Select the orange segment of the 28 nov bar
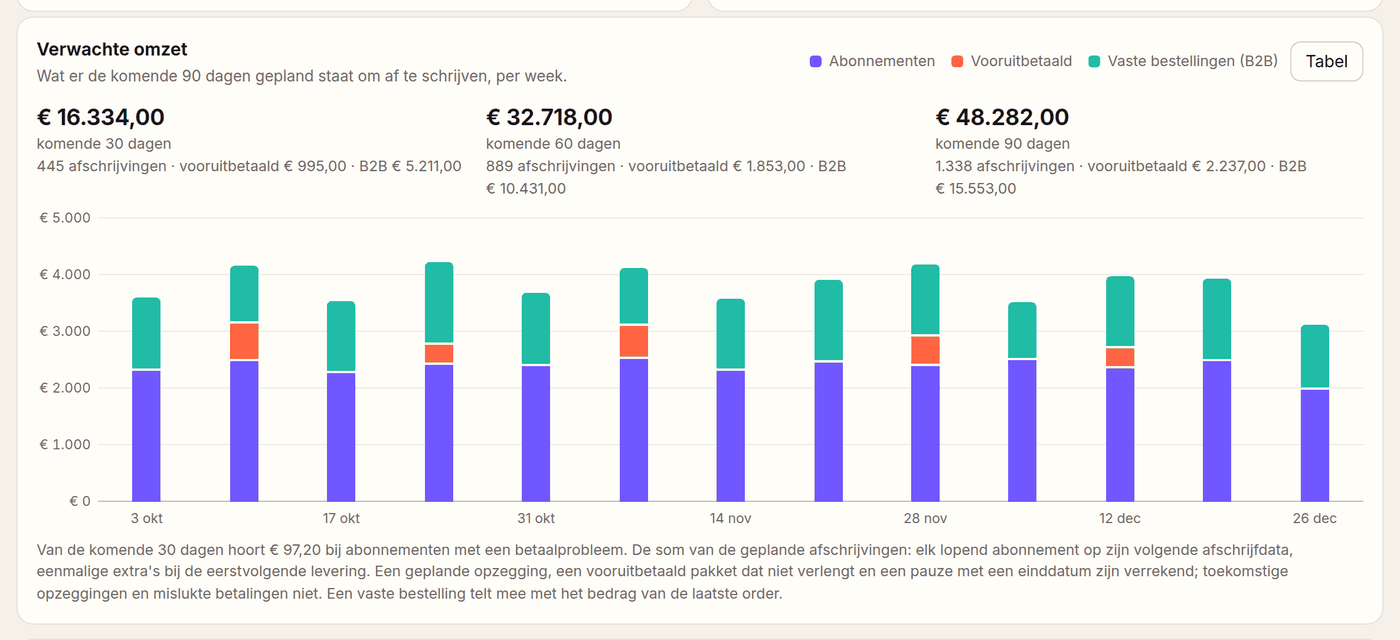 coord(925,351)
